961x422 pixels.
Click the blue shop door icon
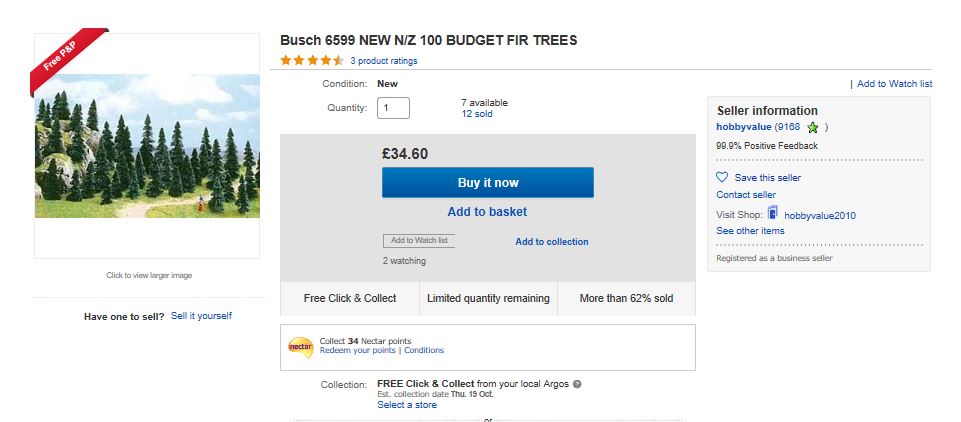tap(772, 213)
